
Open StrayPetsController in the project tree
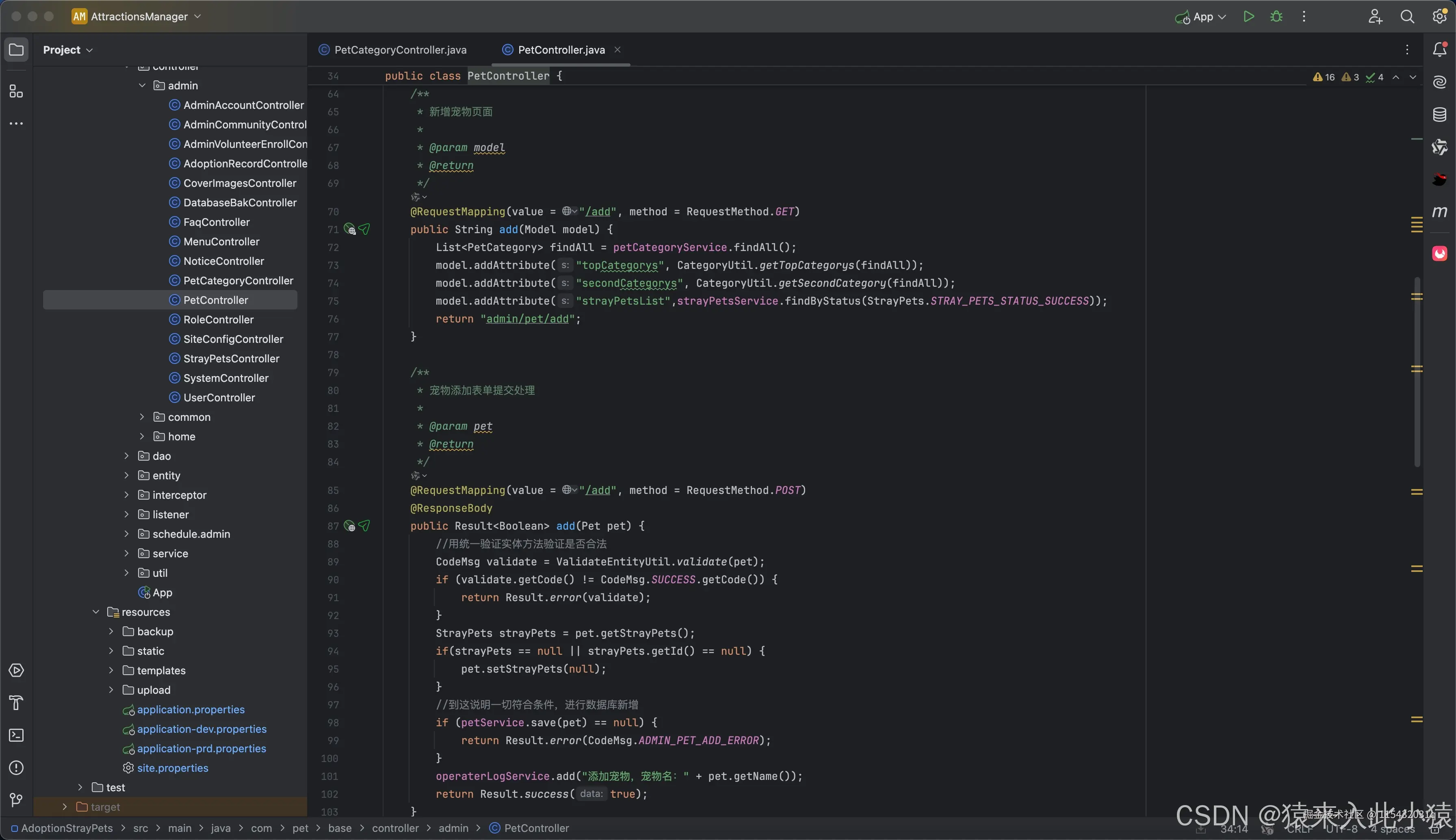pos(231,358)
